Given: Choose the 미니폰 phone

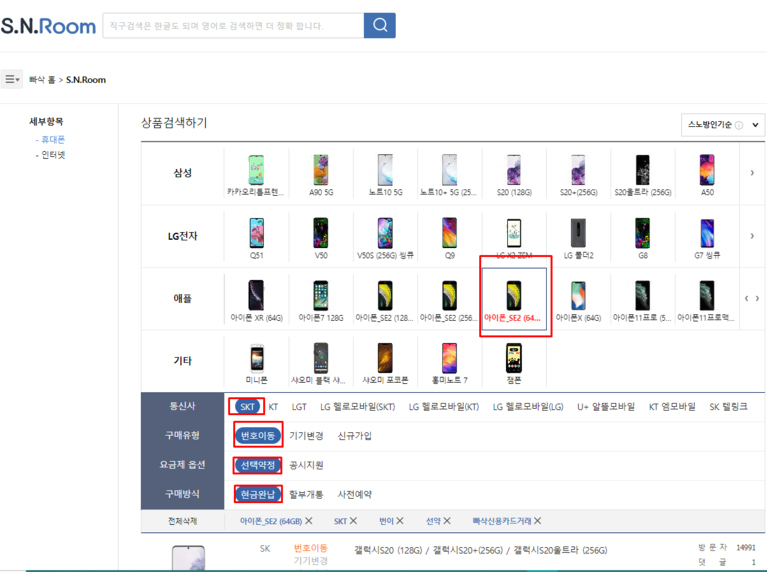Looking at the screenshot, I should [256, 363].
